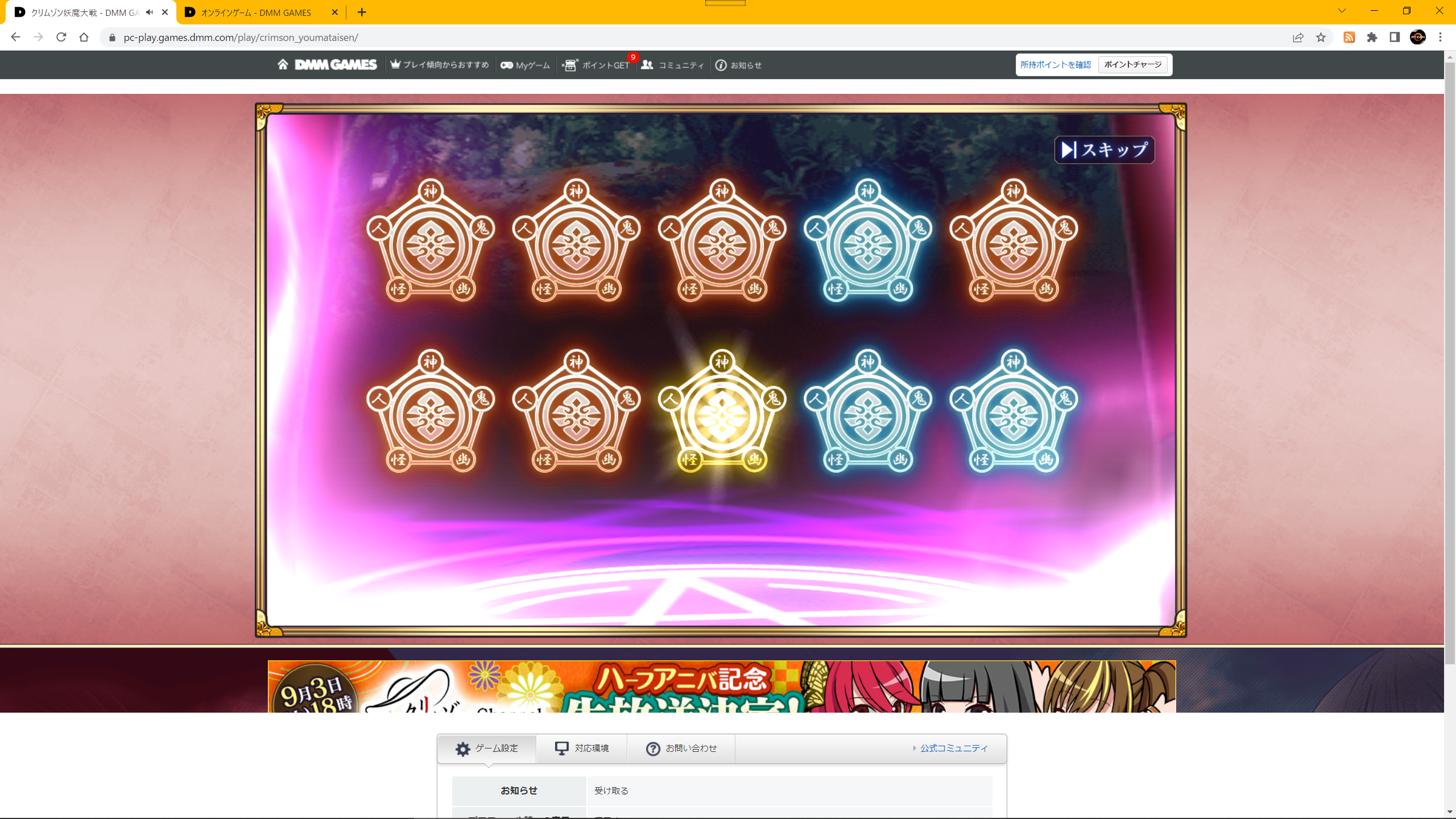Open the ハーフアニバ記念 banner

pyautogui.click(x=722, y=686)
